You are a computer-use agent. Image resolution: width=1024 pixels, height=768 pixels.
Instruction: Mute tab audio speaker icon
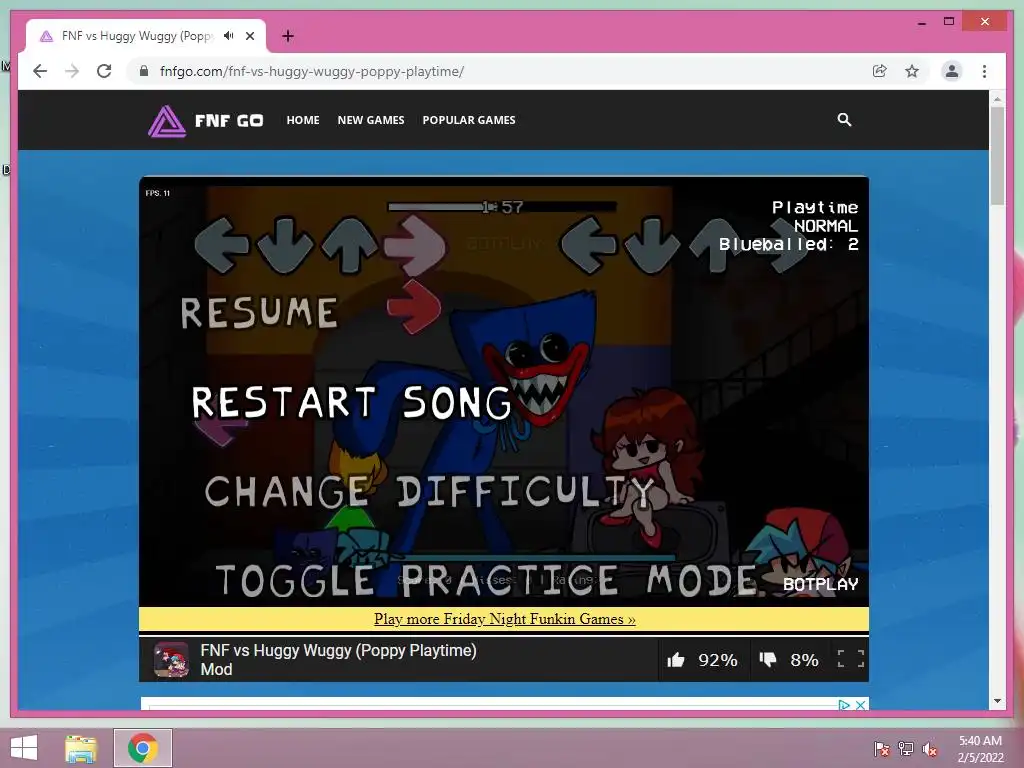pos(228,36)
